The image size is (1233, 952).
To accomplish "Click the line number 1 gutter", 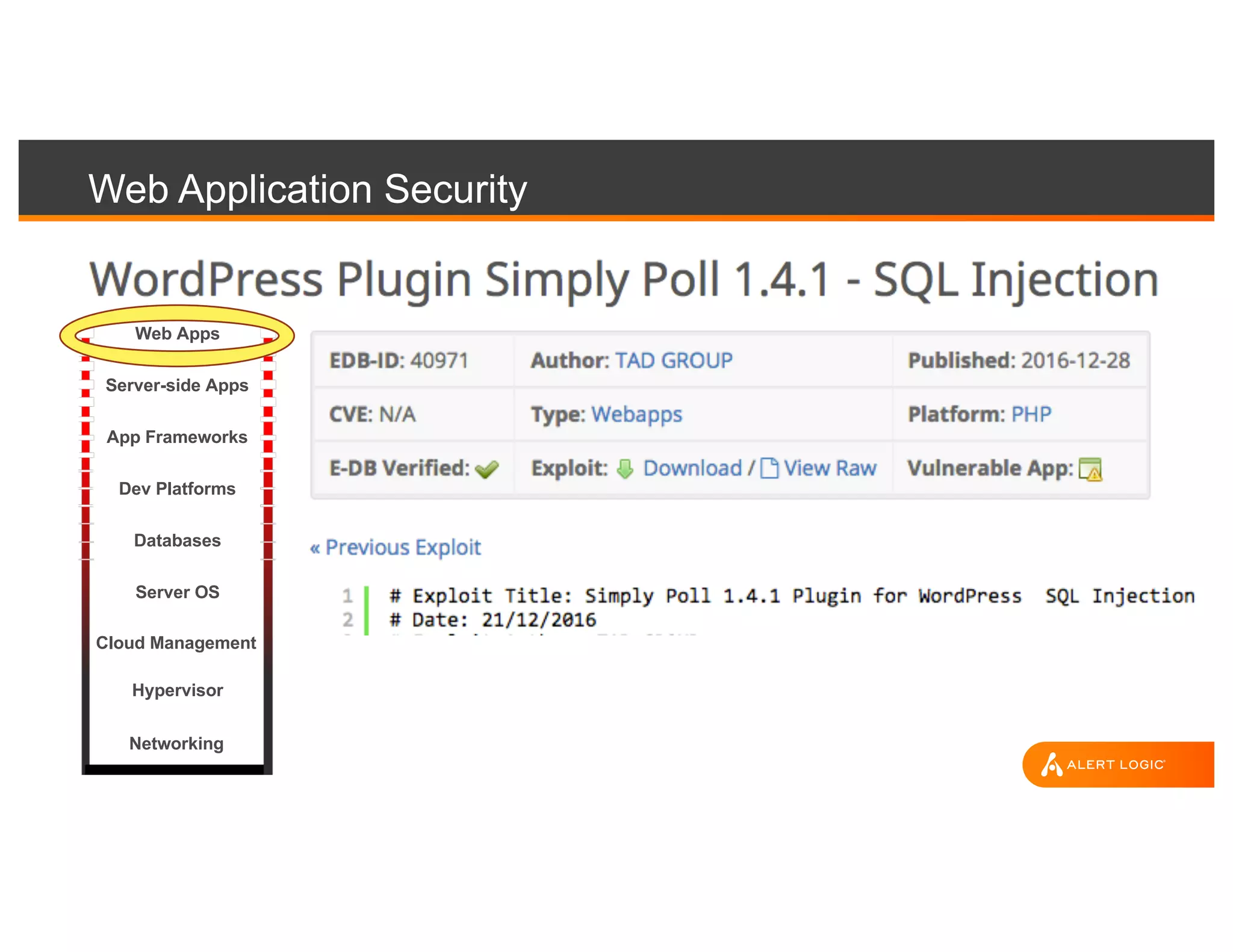I will (x=347, y=596).
